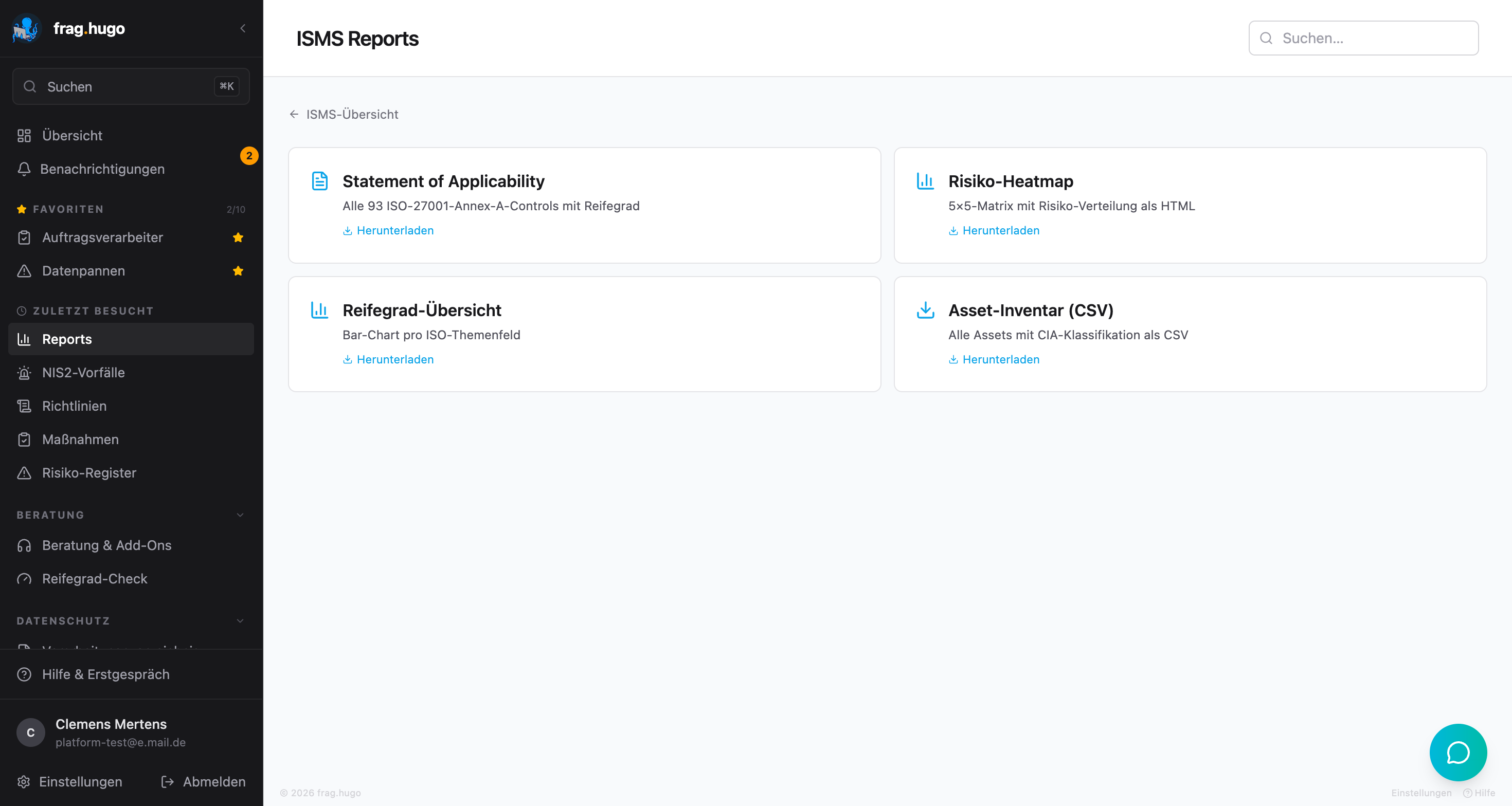Open Hilfe & Erstgespräch
The height and width of the screenshot is (806, 1512).
tap(131, 674)
